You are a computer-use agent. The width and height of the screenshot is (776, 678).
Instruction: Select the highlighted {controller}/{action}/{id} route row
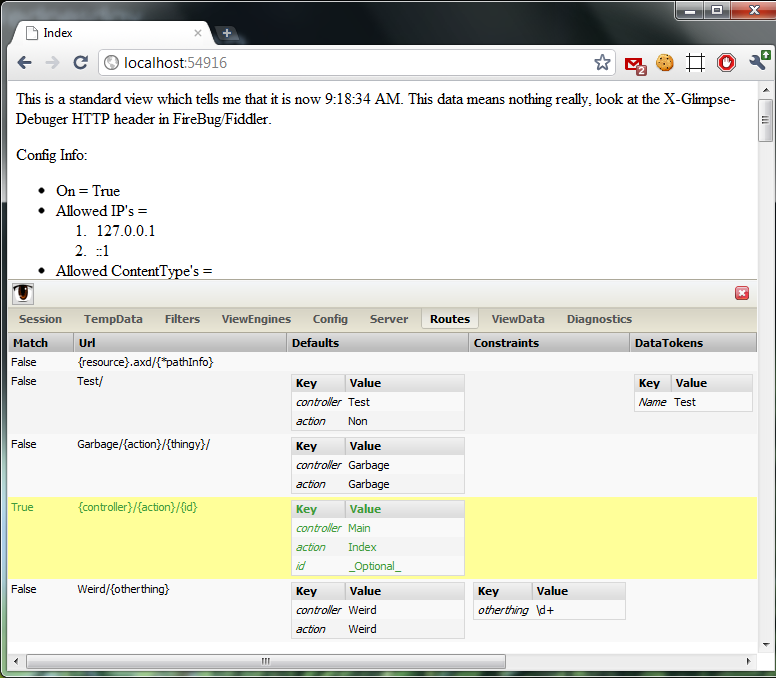137,508
